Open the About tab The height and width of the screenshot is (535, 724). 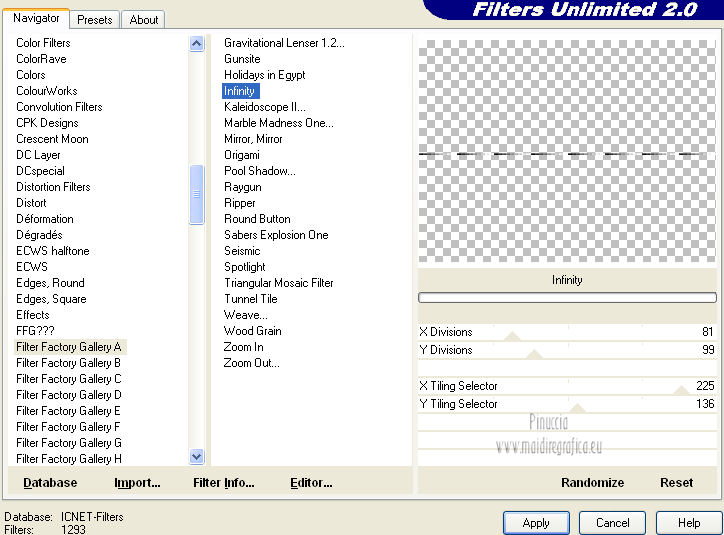click(144, 20)
